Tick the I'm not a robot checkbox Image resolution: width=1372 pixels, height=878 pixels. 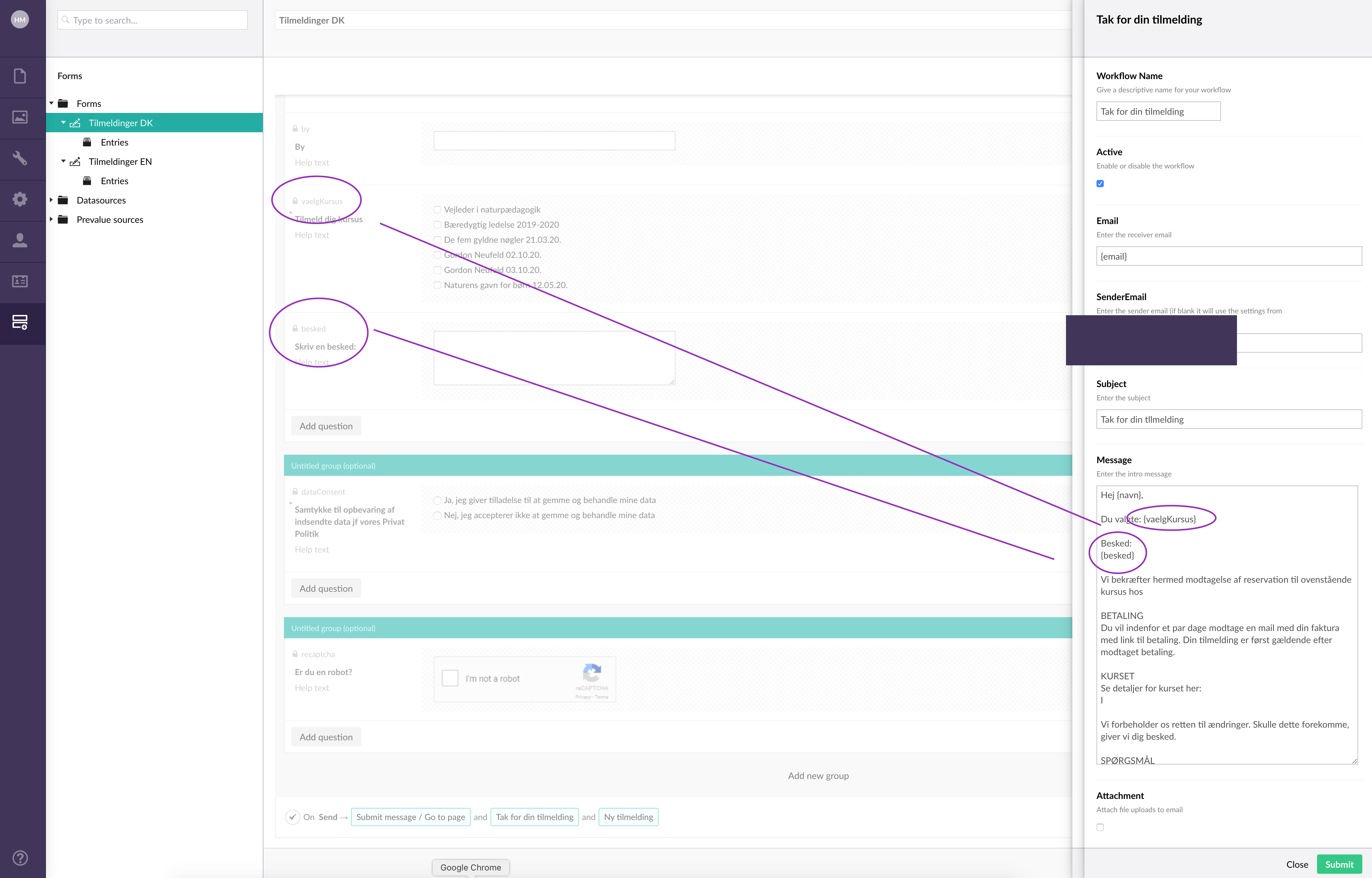coord(450,678)
